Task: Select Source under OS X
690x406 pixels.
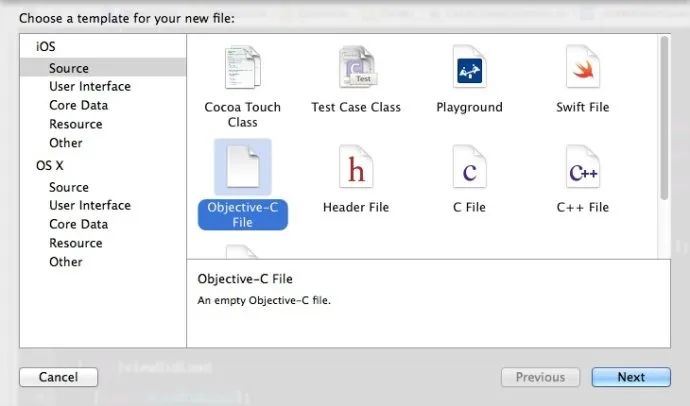Action: click(69, 187)
